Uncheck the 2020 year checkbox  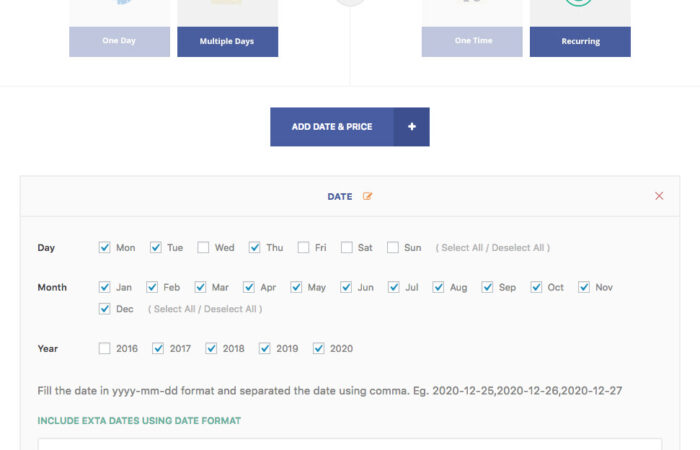(319, 349)
